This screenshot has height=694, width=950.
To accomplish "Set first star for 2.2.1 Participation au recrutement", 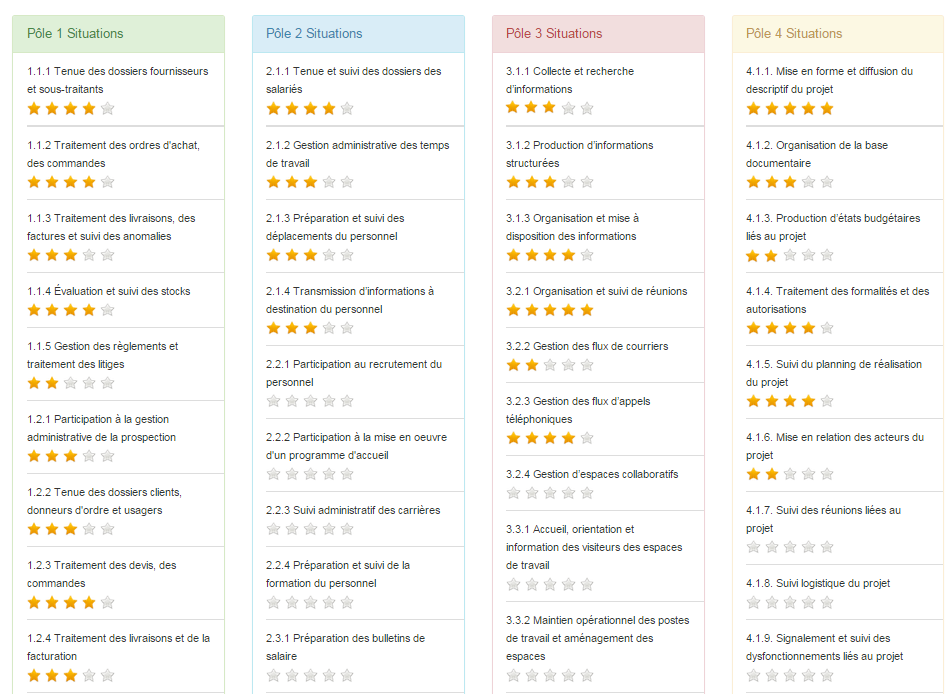I will (x=273, y=401).
